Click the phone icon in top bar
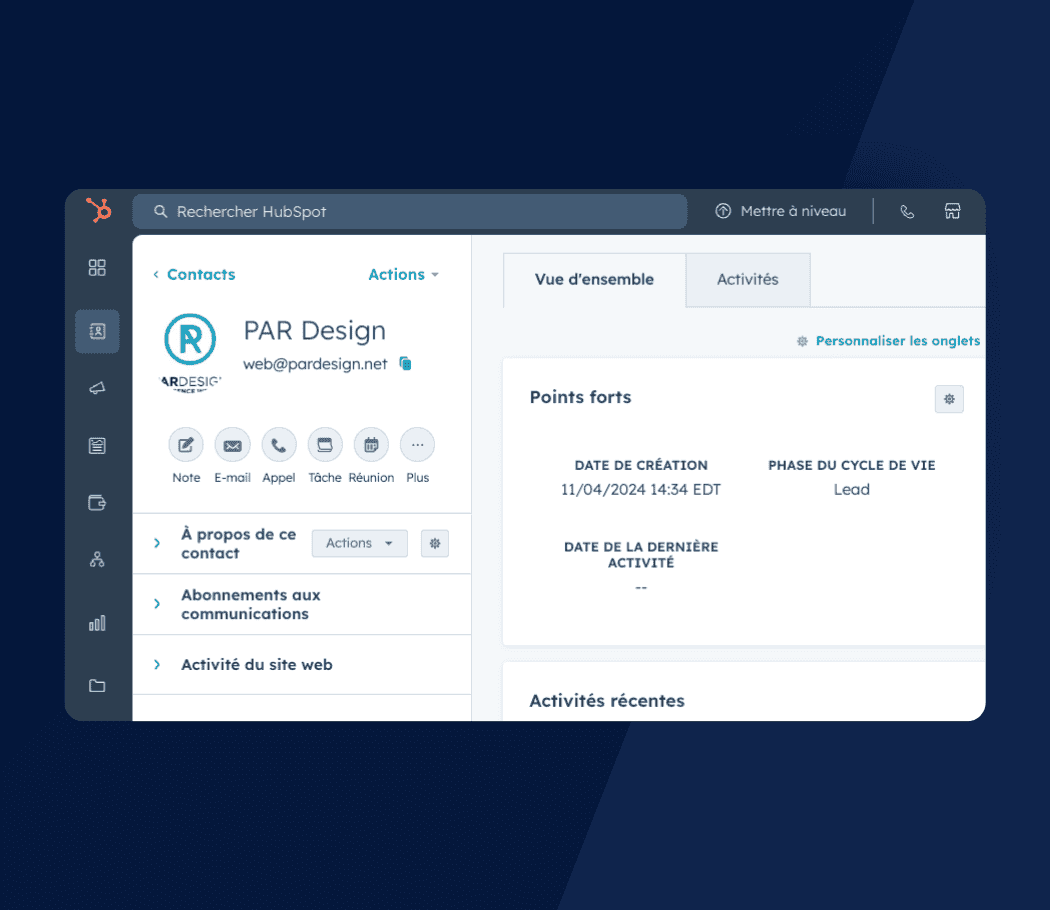 point(907,212)
